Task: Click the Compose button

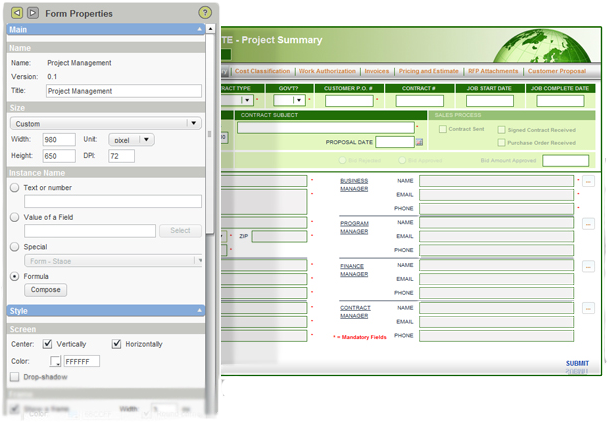Action: pos(45,290)
